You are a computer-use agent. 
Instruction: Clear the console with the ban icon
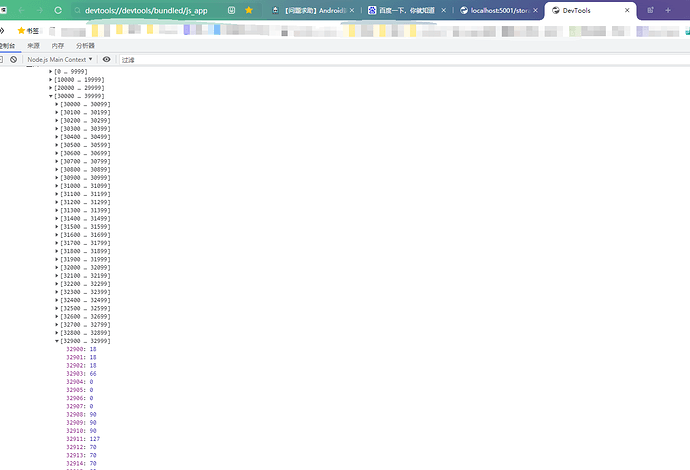click(x=14, y=59)
